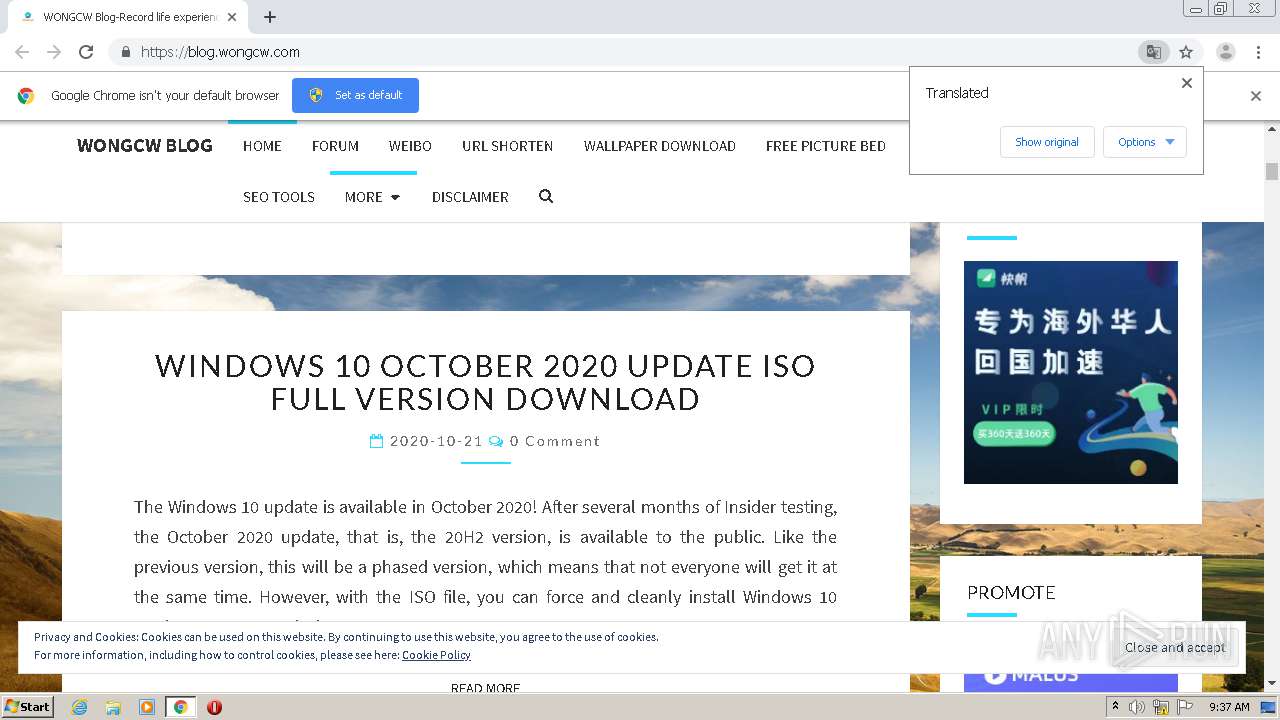Image resolution: width=1280 pixels, height=720 pixels.
Task: Open URL SHORTEN menu item
Action: [507, 146]
